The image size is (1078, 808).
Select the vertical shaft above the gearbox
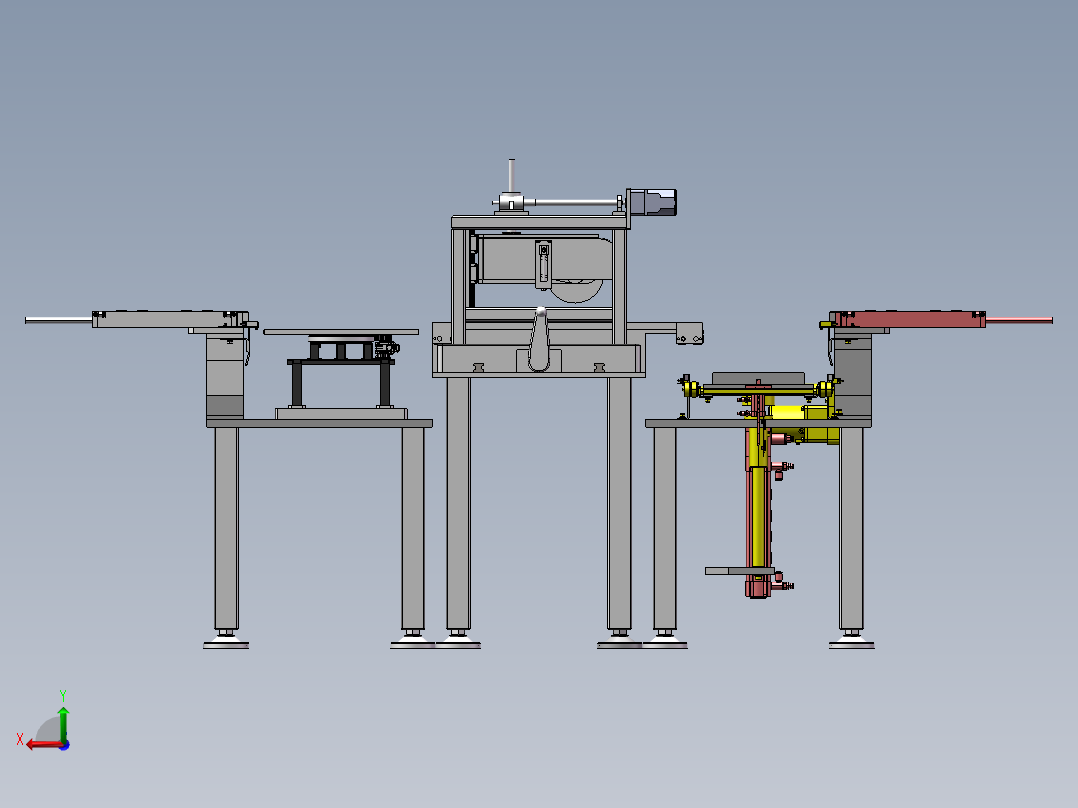512,177
